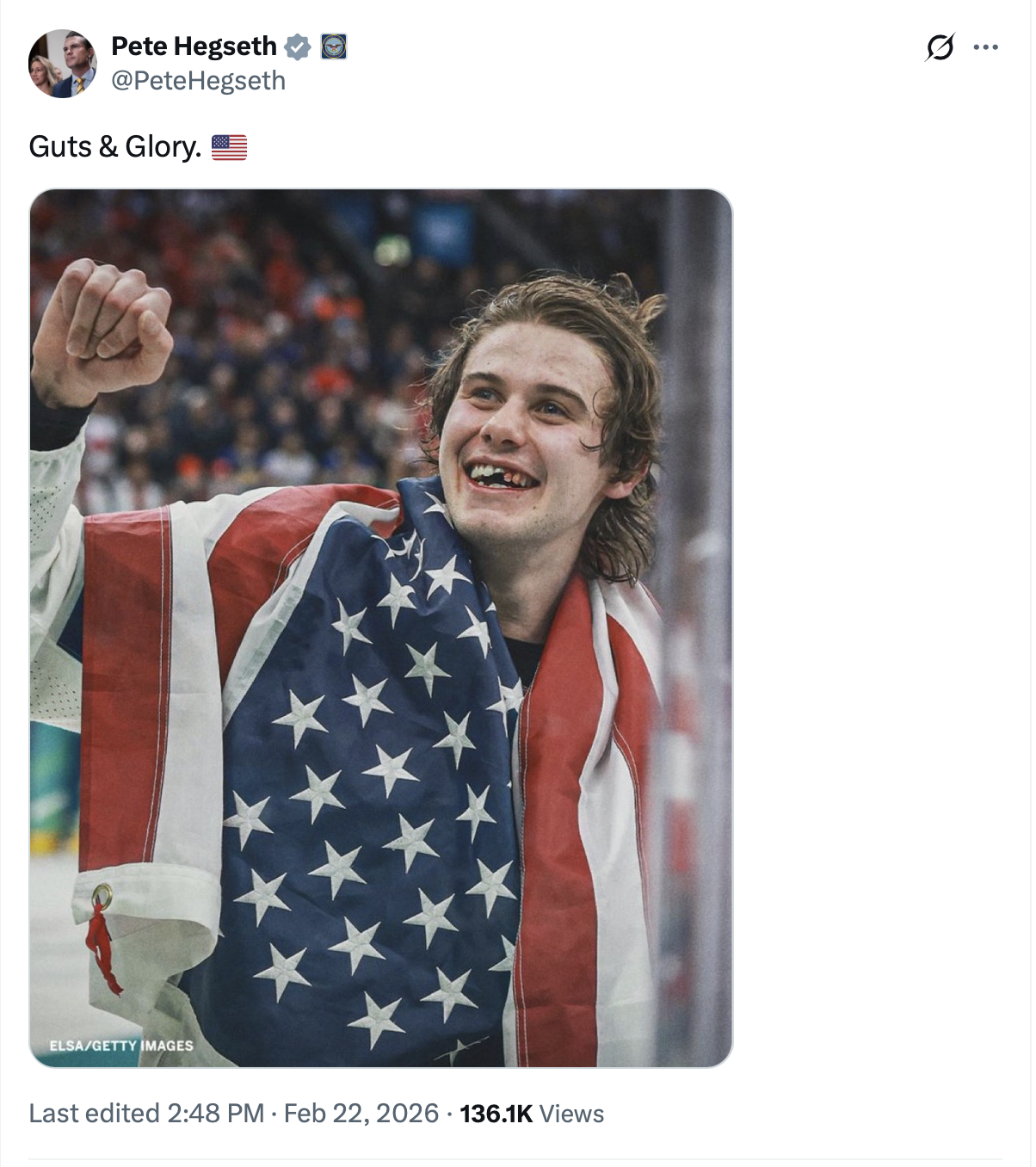1036x1167 pixels.
Task: Click the flag's brass grommet with red tie
Action: point(102,897)
